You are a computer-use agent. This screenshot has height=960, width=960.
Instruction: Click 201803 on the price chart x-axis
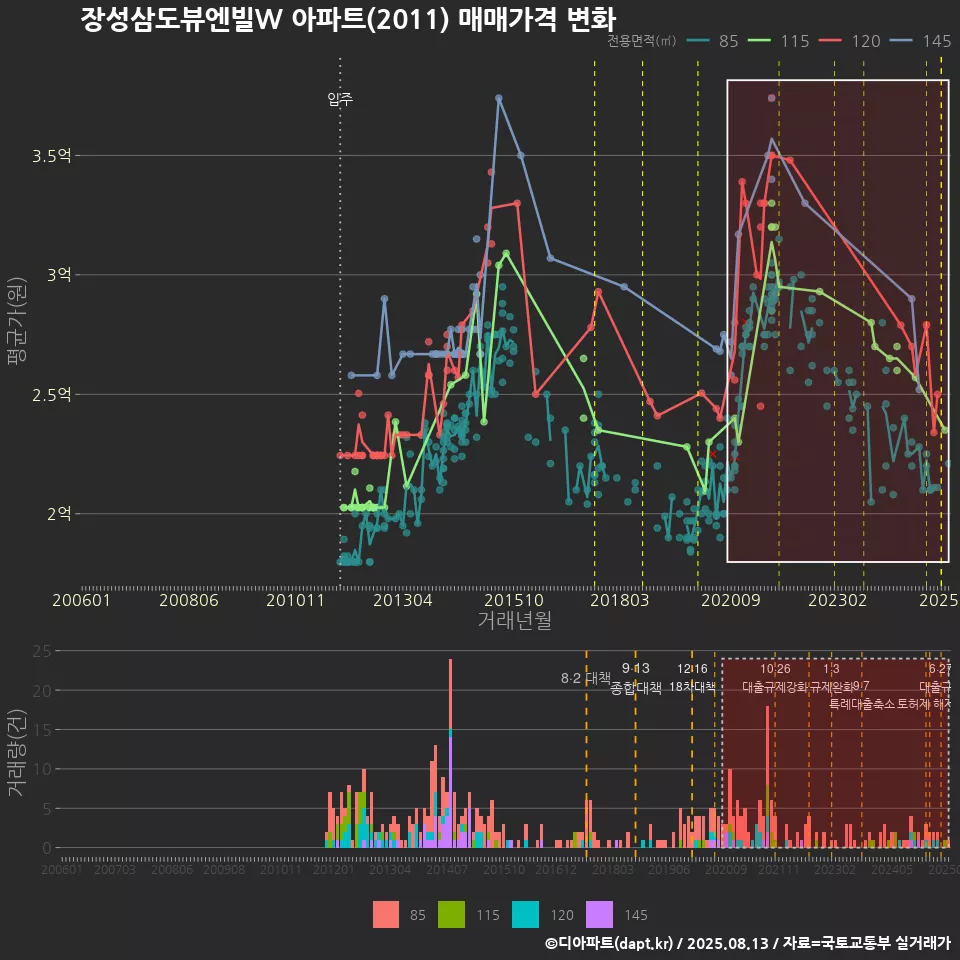point(620,600)
